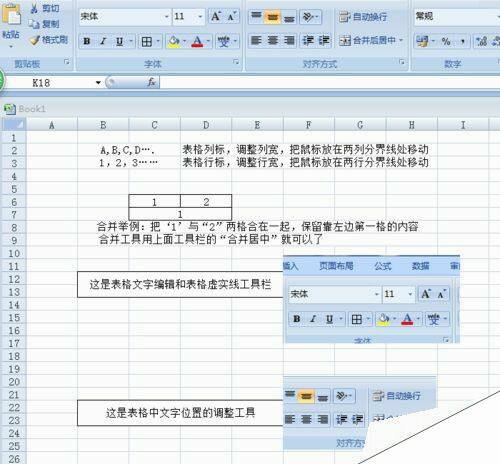Screen dimensions: 500x464
Task: Click the text starting "合并举例" in row 8
Action: (257, 227)
